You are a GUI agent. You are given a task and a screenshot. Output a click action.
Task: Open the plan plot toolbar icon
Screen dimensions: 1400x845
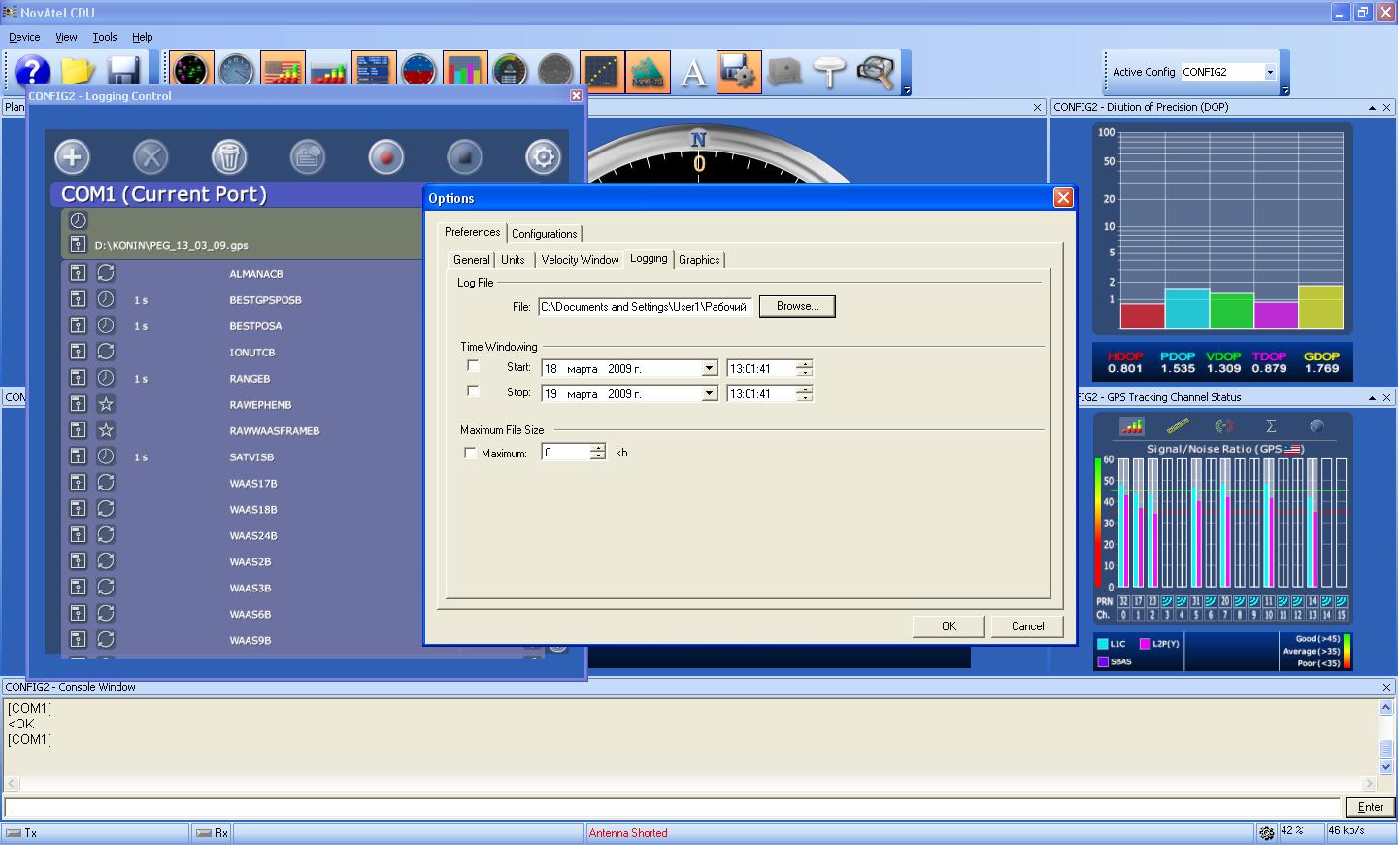[x=602, y=72]
